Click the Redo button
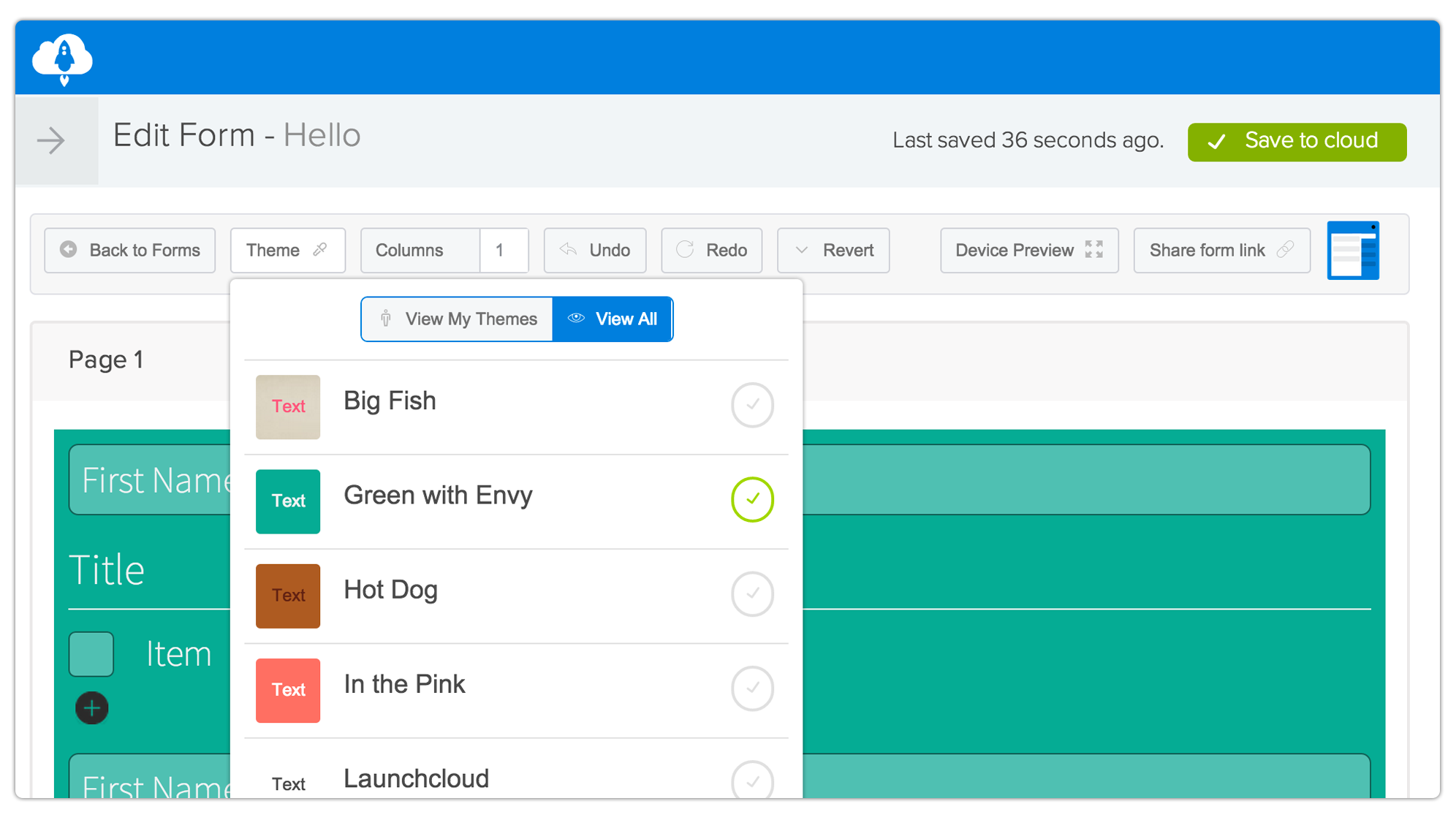The width and height of the screenshot is (1456, 820). [x=712, y=250]
